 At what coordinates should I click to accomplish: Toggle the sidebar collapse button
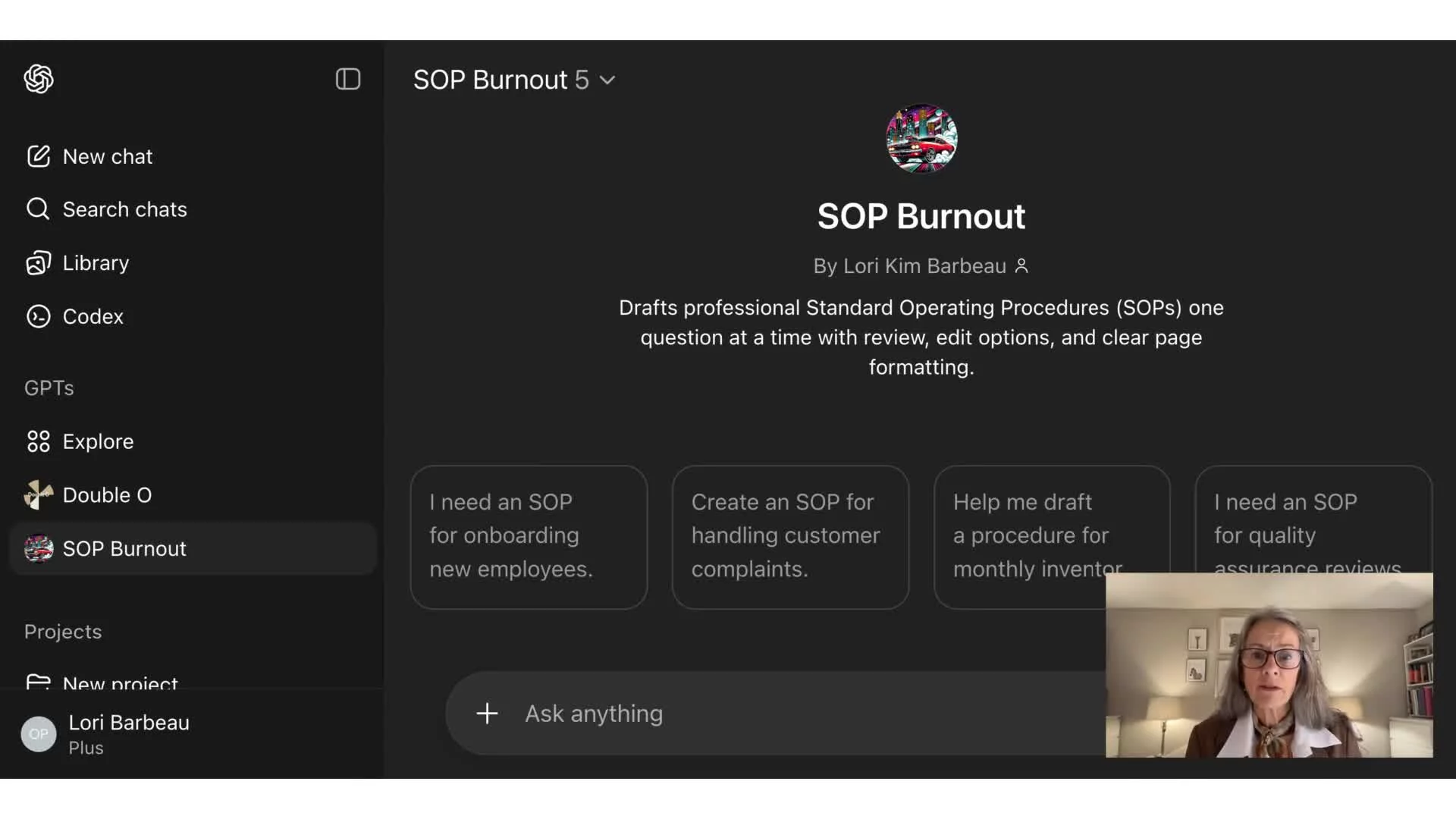pos(348,79)
